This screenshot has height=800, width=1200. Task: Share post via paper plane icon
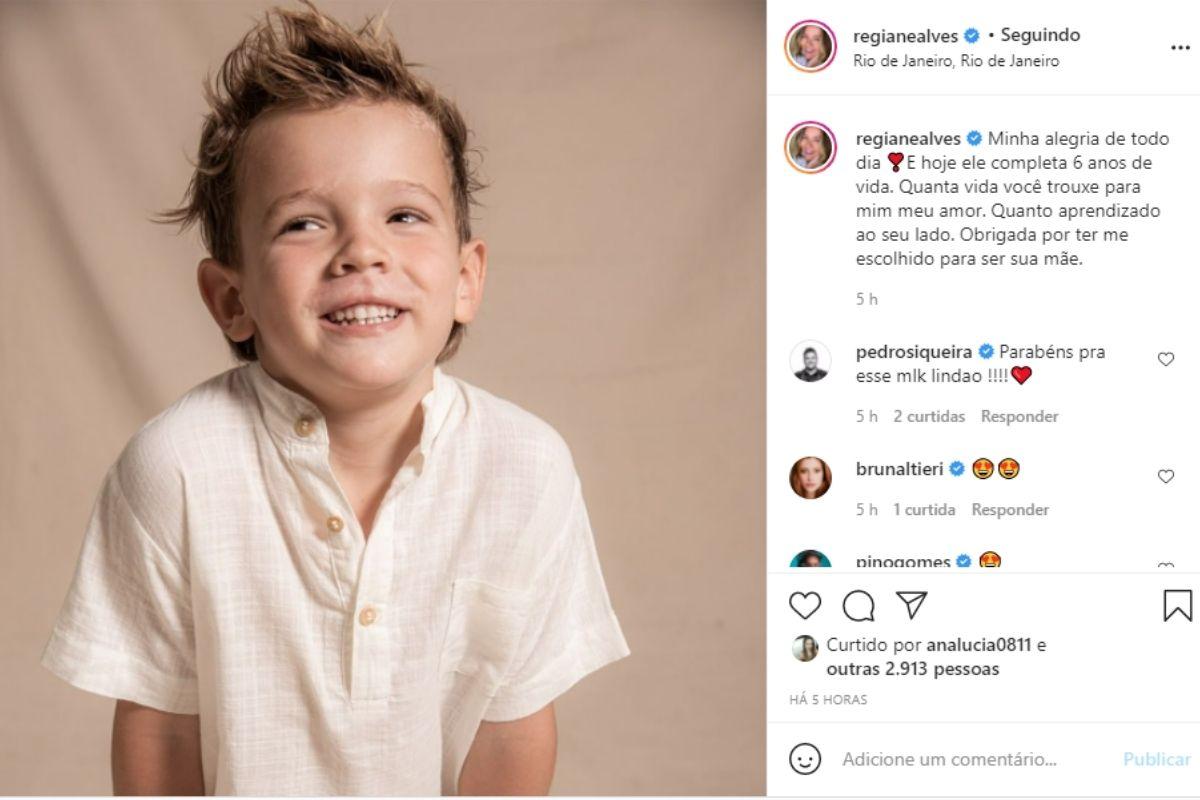(911, 605)
